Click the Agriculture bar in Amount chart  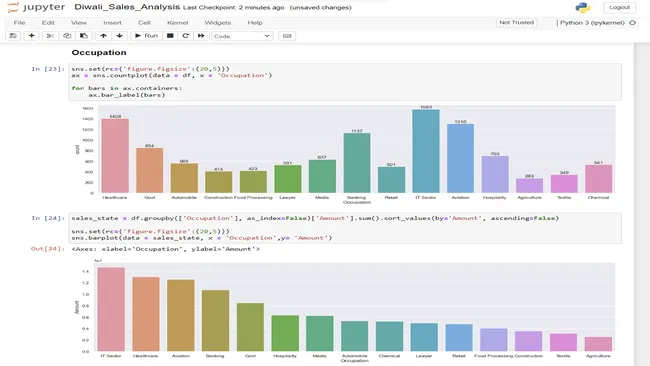click(598, 344)
